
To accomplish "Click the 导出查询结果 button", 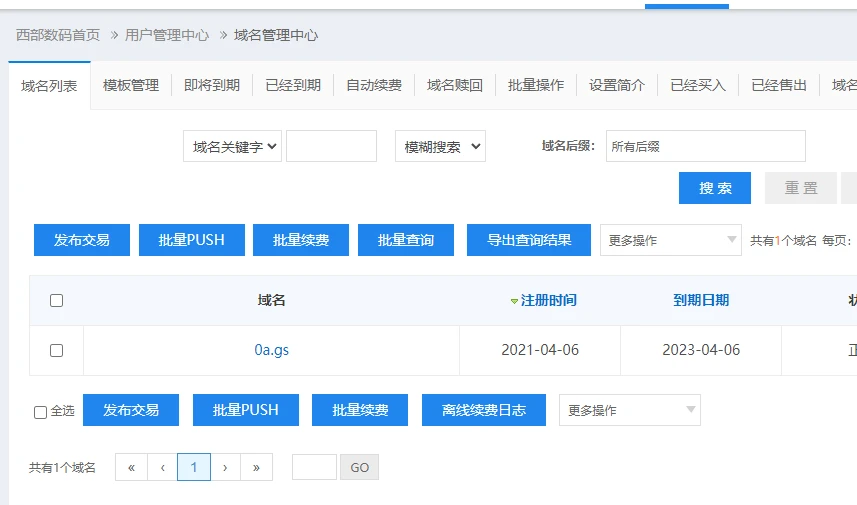I will 529,240.
